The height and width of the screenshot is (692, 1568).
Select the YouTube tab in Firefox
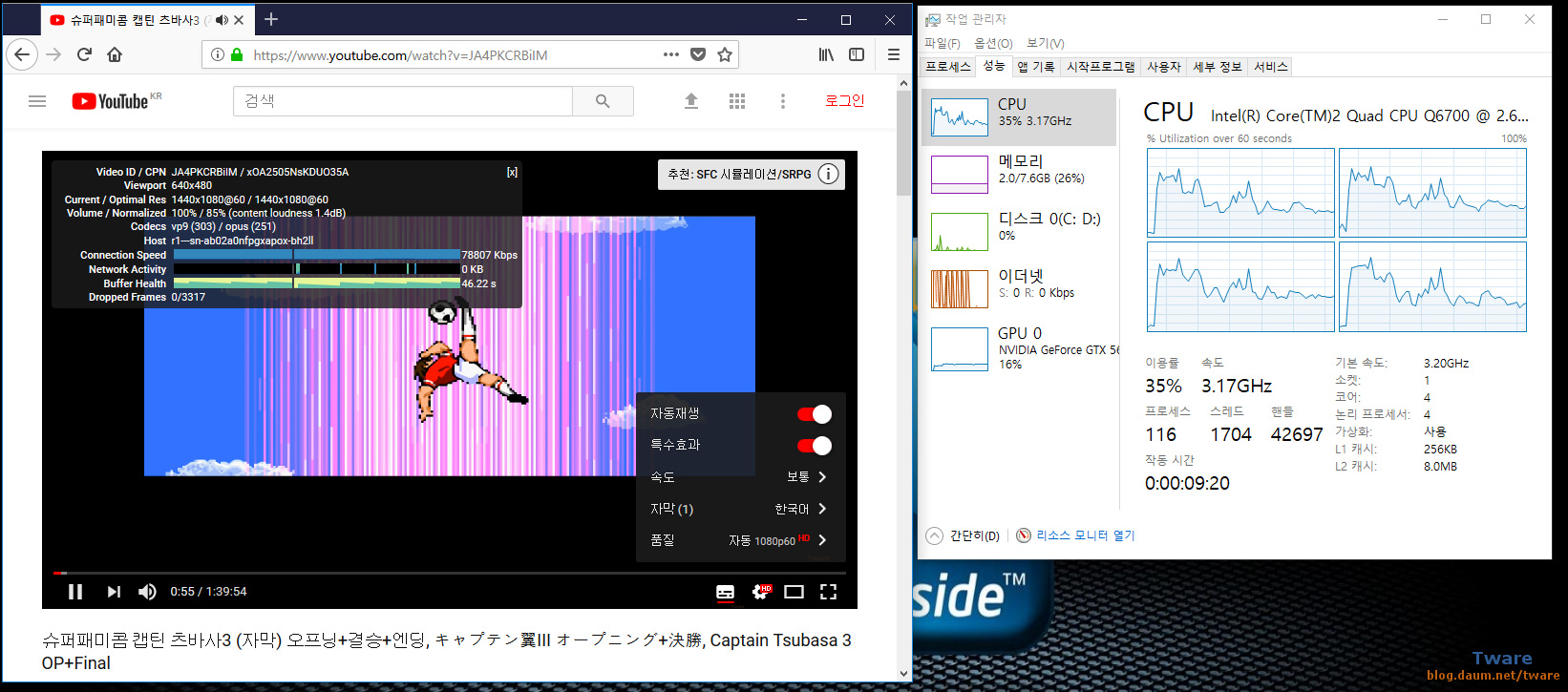tap(147, 19)
